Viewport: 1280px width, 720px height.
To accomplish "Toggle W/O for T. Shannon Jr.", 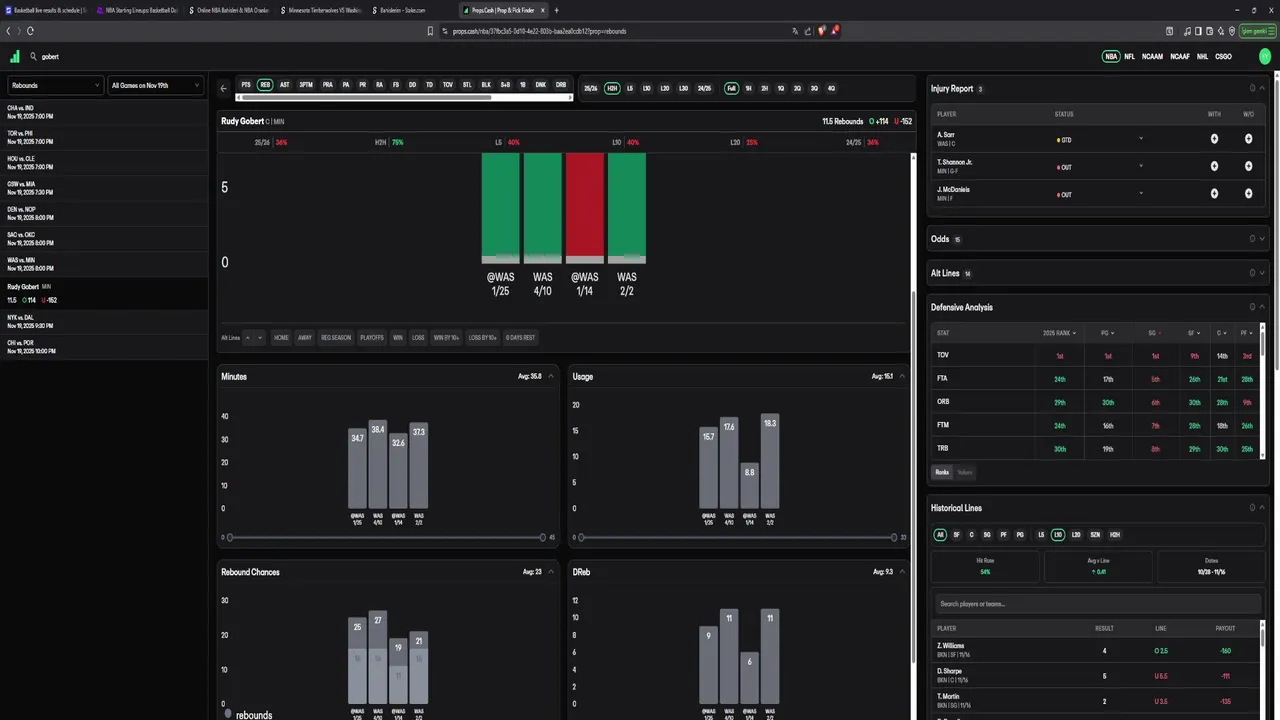I will (1248, 166).
